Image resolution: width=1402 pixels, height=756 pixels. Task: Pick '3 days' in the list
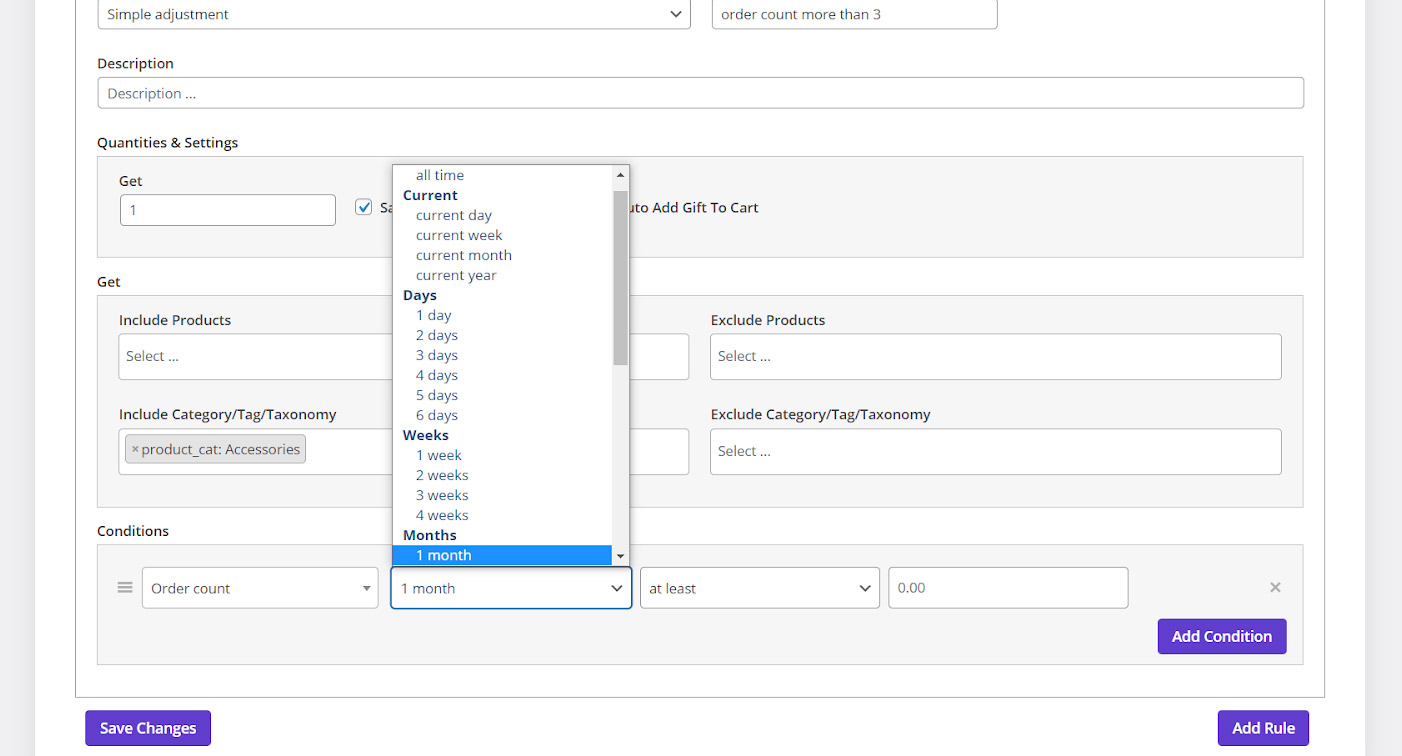point(437,355)
